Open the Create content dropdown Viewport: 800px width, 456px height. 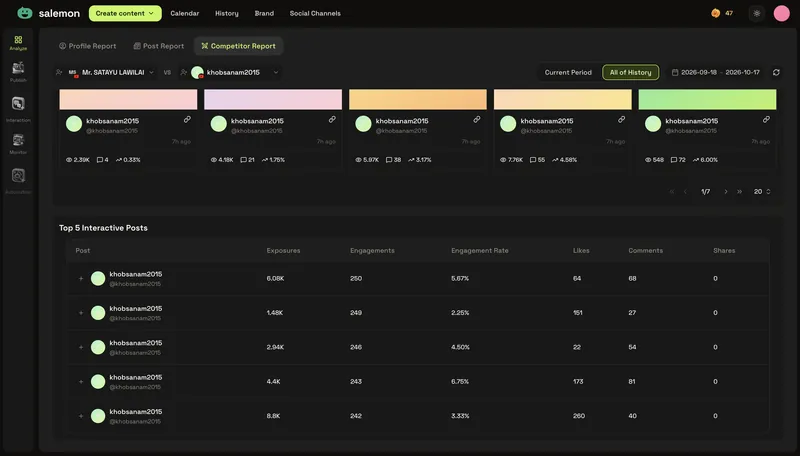coord(125,13)
